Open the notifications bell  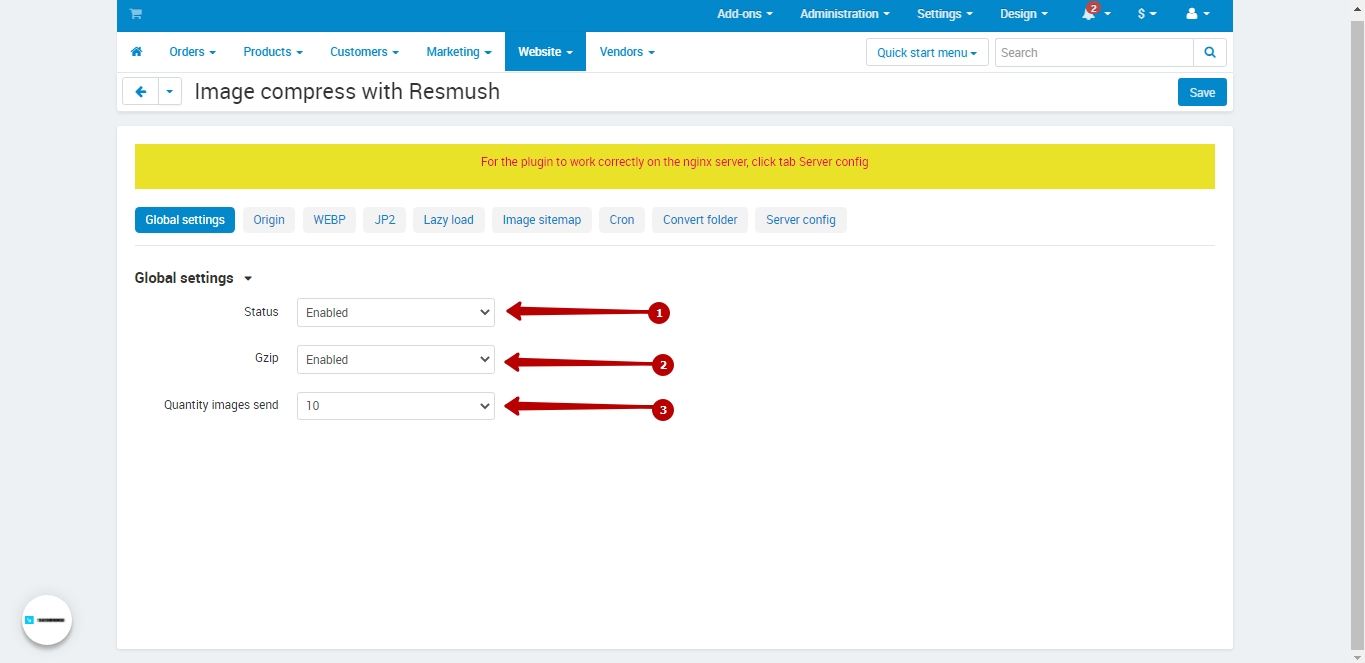click(1096, 14)
